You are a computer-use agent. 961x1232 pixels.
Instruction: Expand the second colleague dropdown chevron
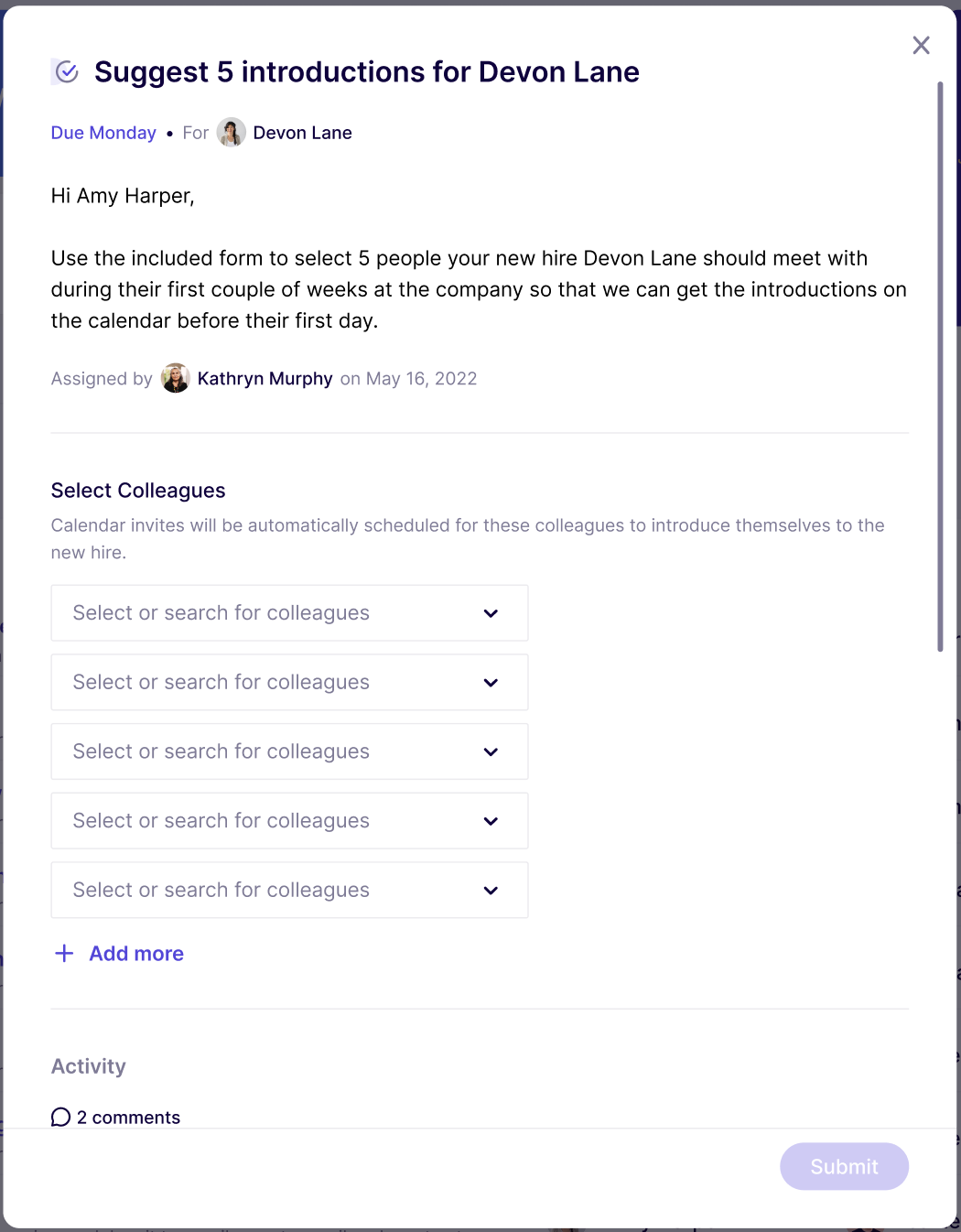[491, 683]
